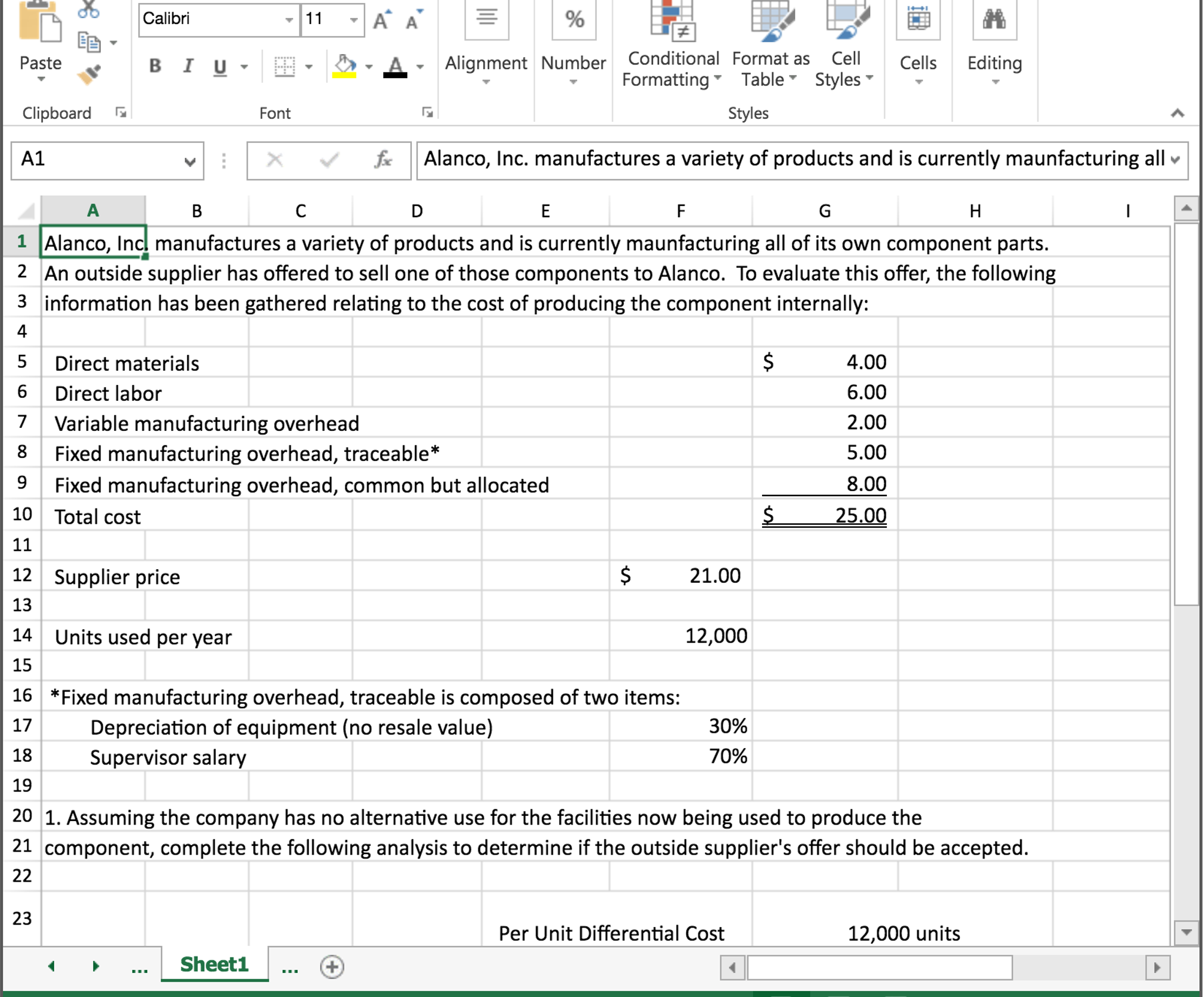Viewport: 1204px width, 997px height.
Task: Click the 70% supervisor salary cell
Action: click(x=681, y=756)
